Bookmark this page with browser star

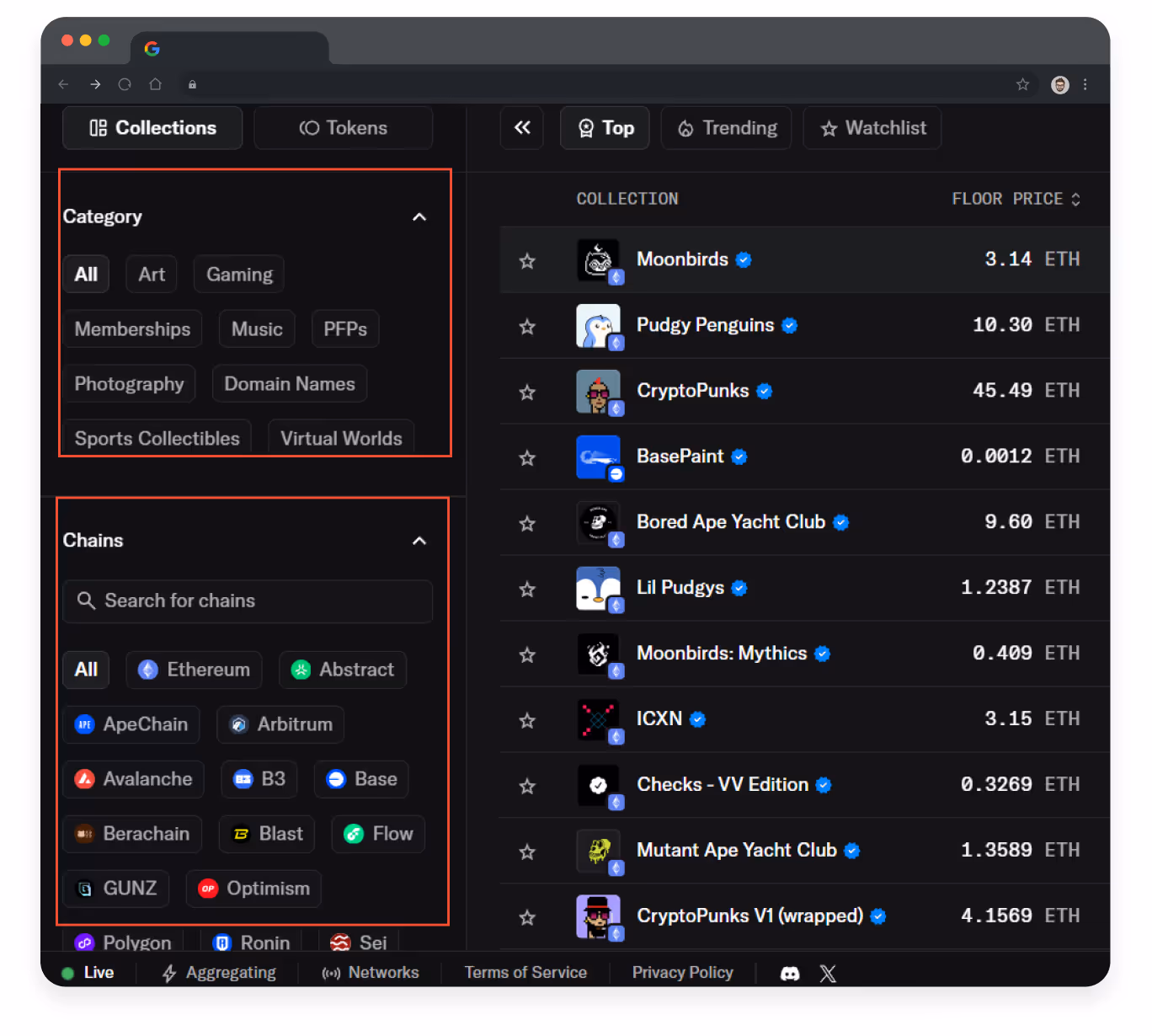(x=1022, y=84)
